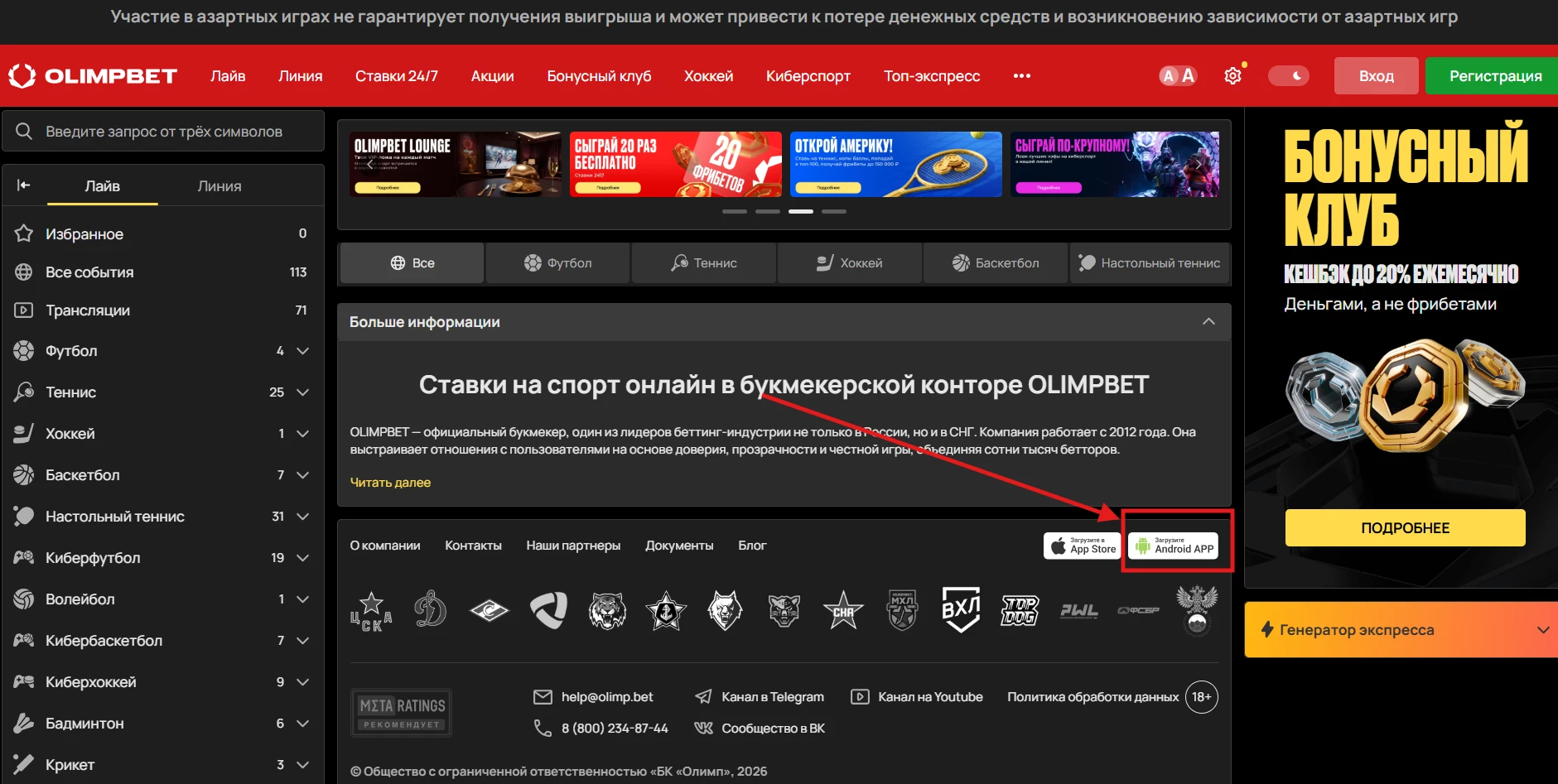Image resolution: width=1558 pixels, height=784 pixels.
Task: Open Бонусный клуб in top menu
Action: coord(599,76)
